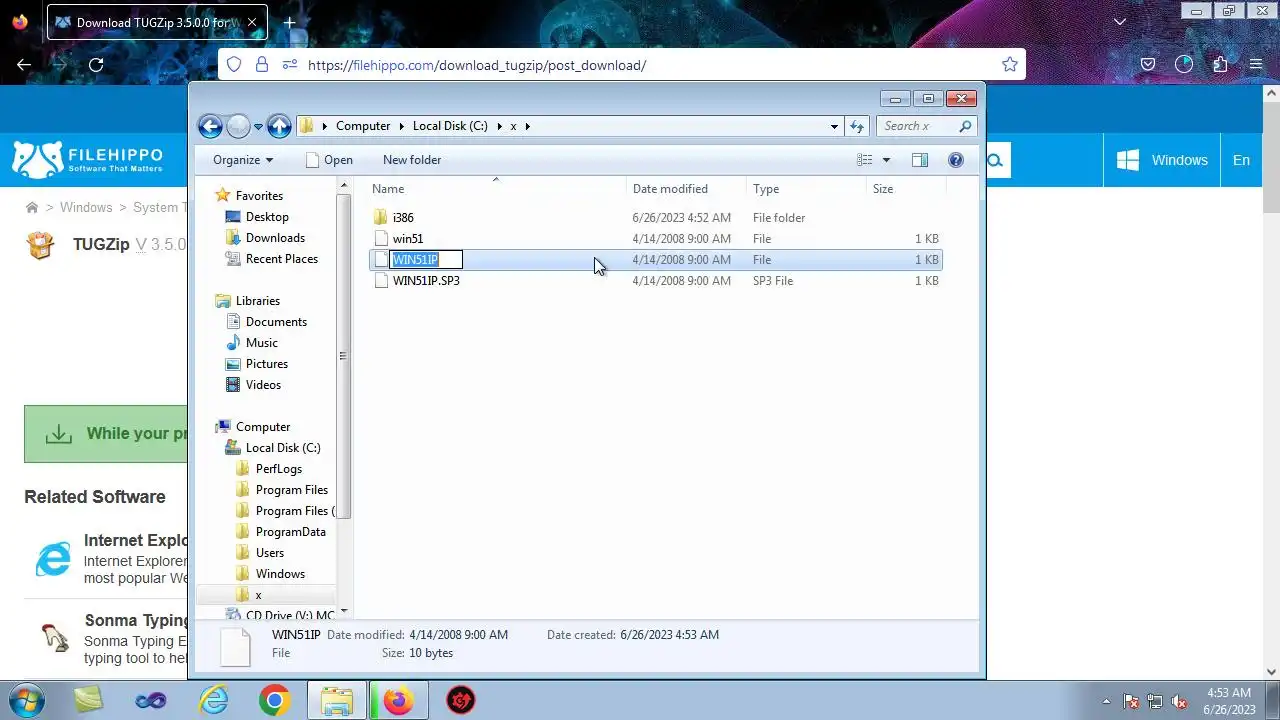Select Users folder in the tree
This screenshot has height=720, width=1280.
tap(270, 553)
